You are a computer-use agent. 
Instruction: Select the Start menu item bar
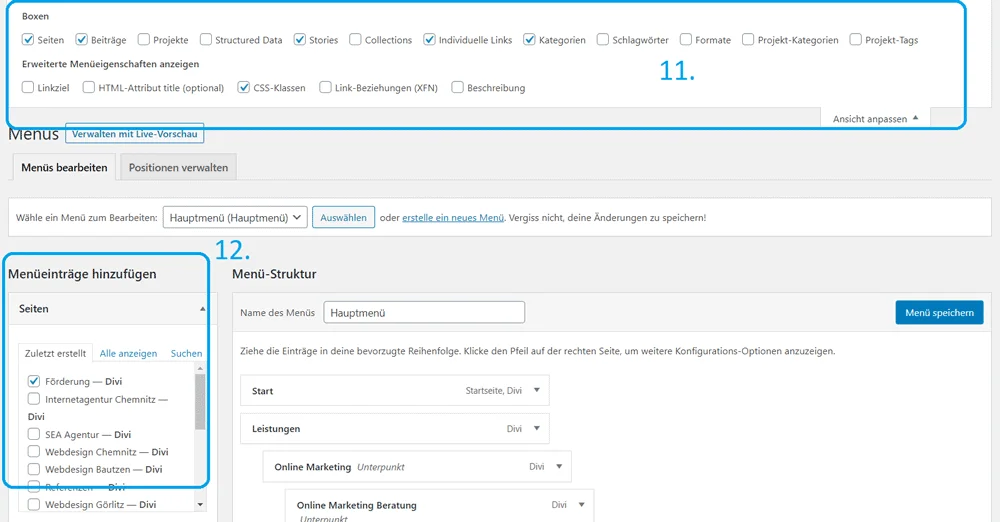tap(395, 391)
